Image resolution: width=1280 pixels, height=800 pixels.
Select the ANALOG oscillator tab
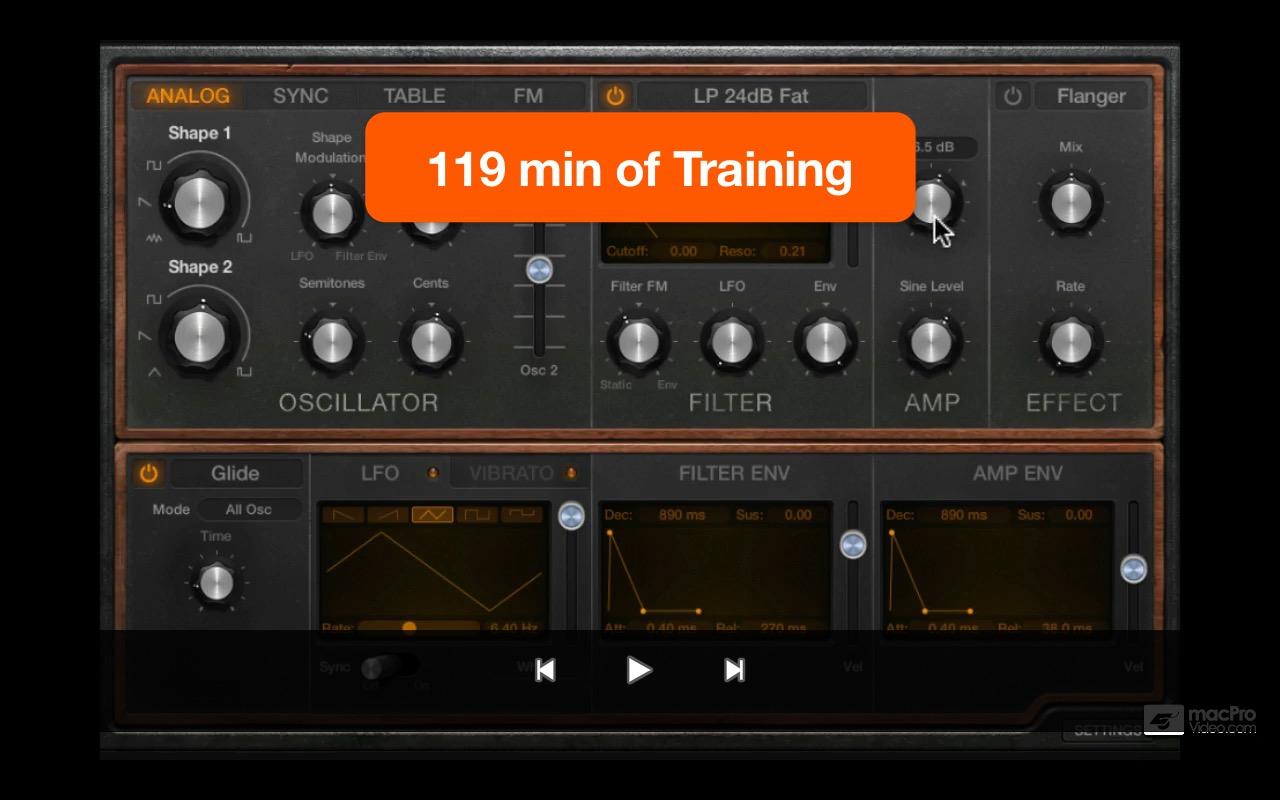pos(188,96)
